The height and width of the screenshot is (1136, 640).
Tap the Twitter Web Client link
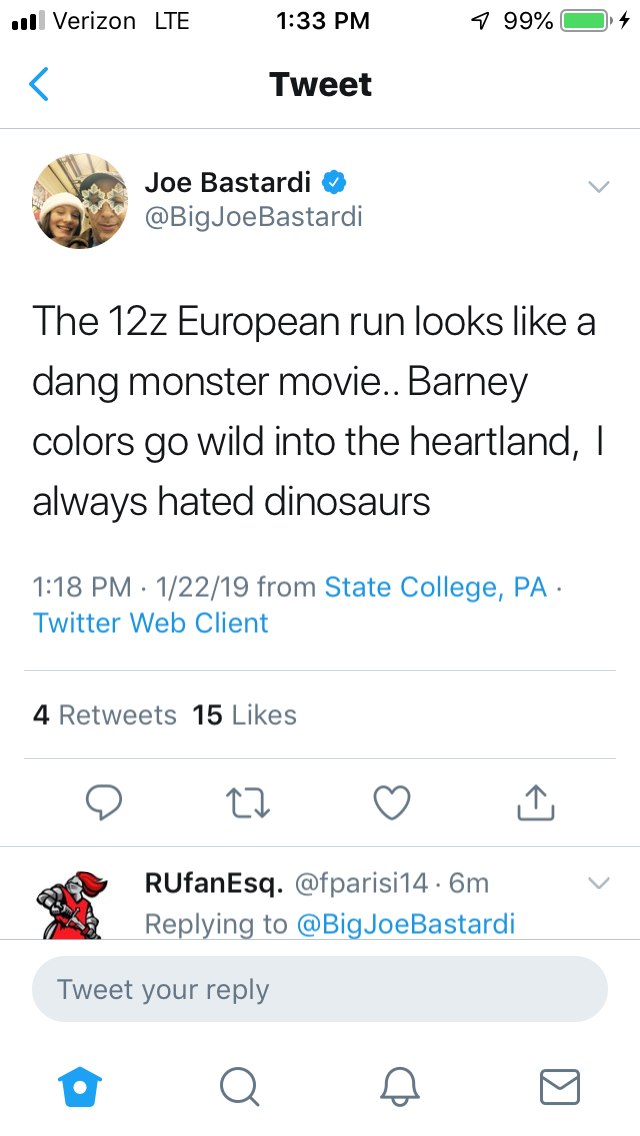tap(151, 623)
